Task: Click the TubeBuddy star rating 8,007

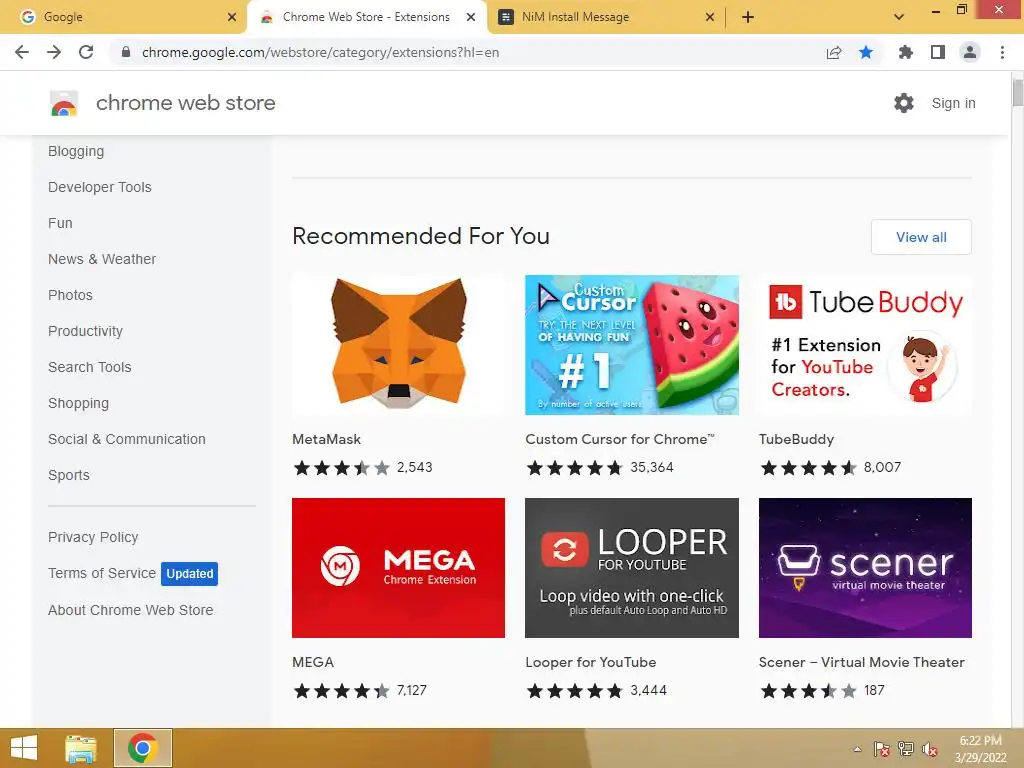Action: (830, 468)
